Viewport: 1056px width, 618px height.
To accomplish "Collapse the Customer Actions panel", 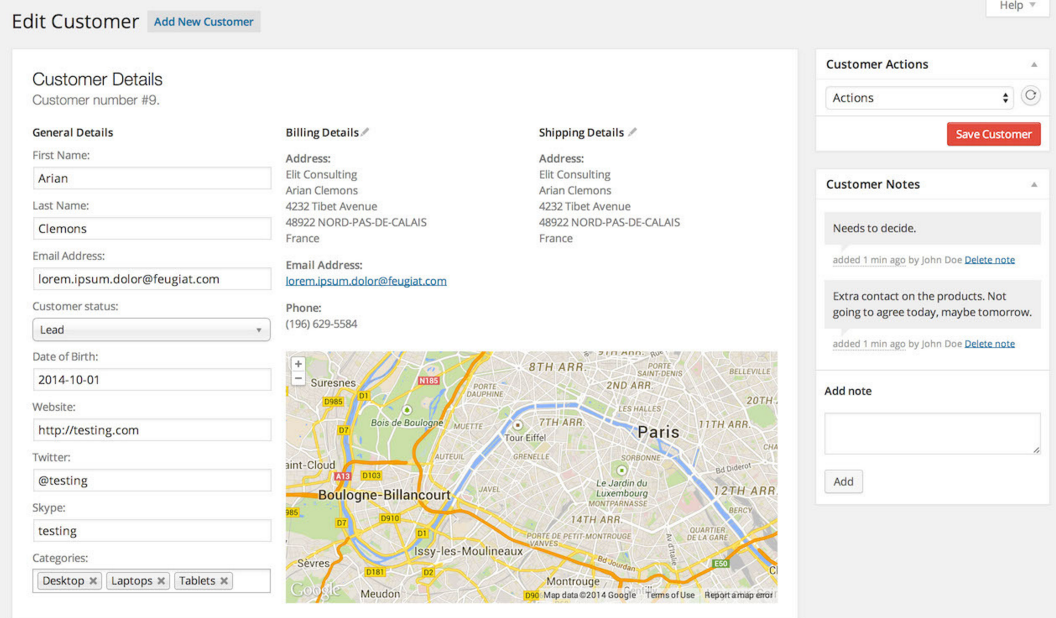I will tap(1034, 64).
